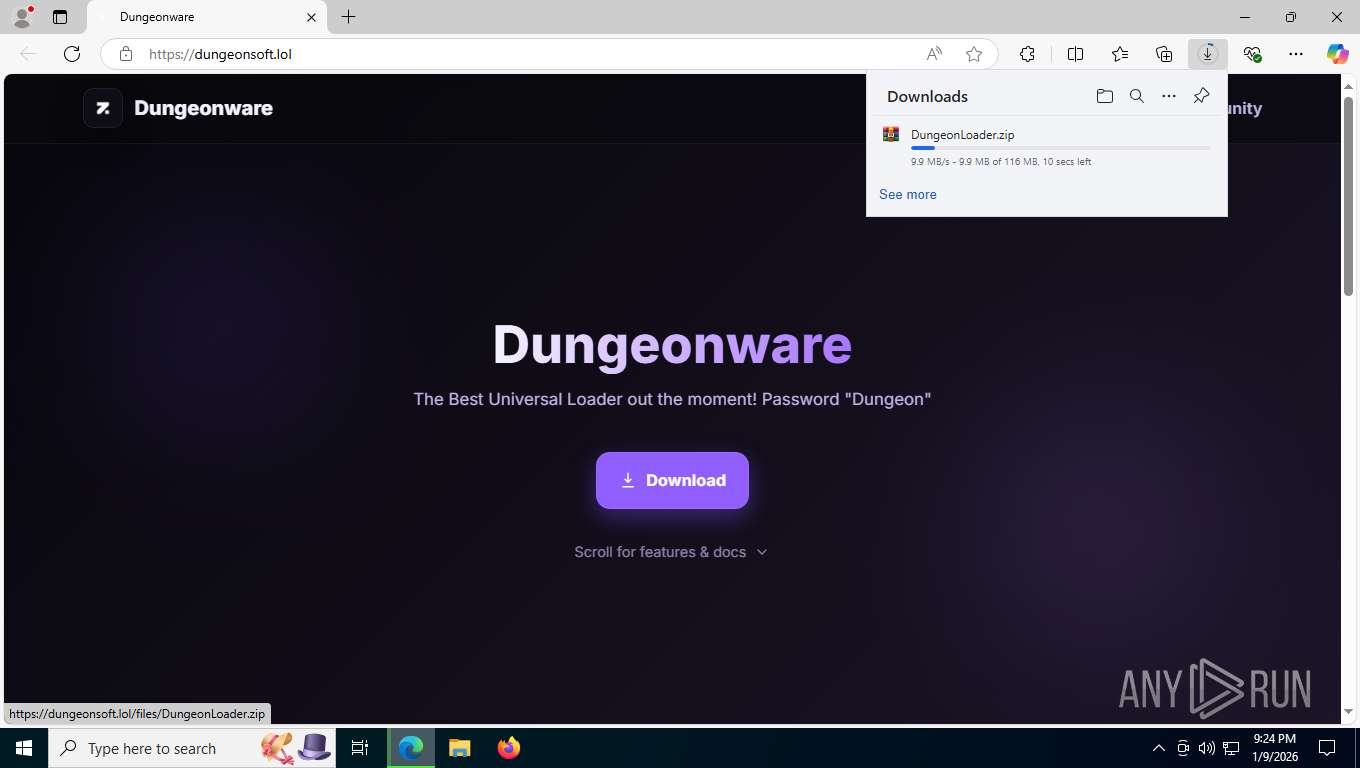Open the Favorites list icon

1120,54
